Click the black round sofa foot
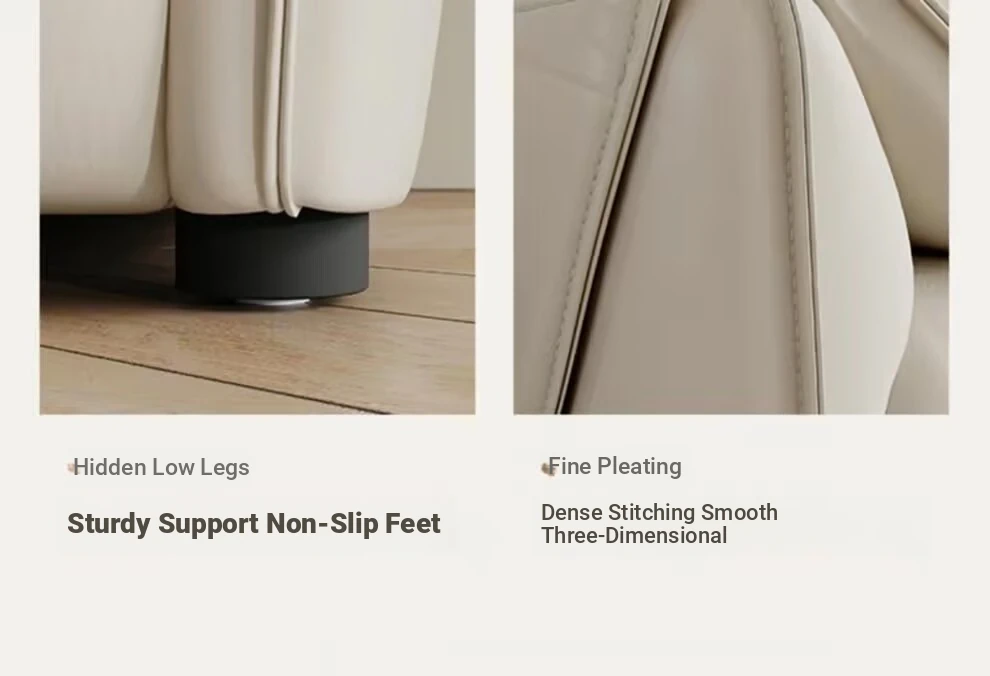This screenshot has height=676, width=990. point(271,254)
